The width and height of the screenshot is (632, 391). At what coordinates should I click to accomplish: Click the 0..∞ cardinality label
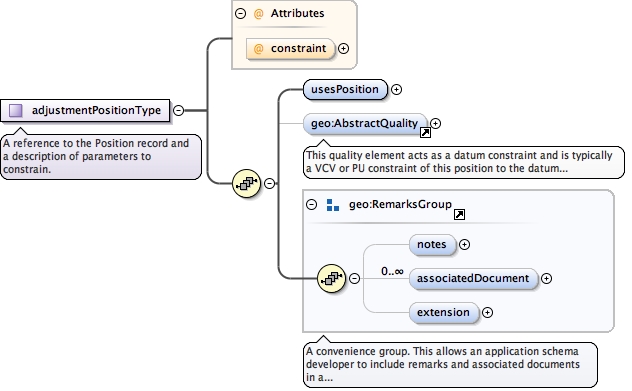click(x=392, y=271)
